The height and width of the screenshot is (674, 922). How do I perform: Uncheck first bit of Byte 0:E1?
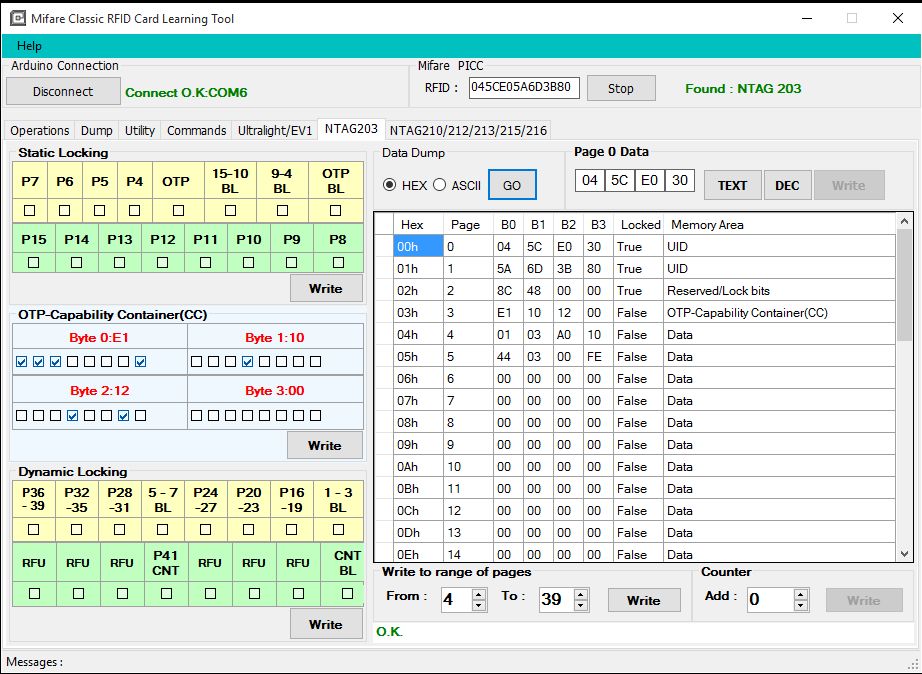click(x=22, y=362)
